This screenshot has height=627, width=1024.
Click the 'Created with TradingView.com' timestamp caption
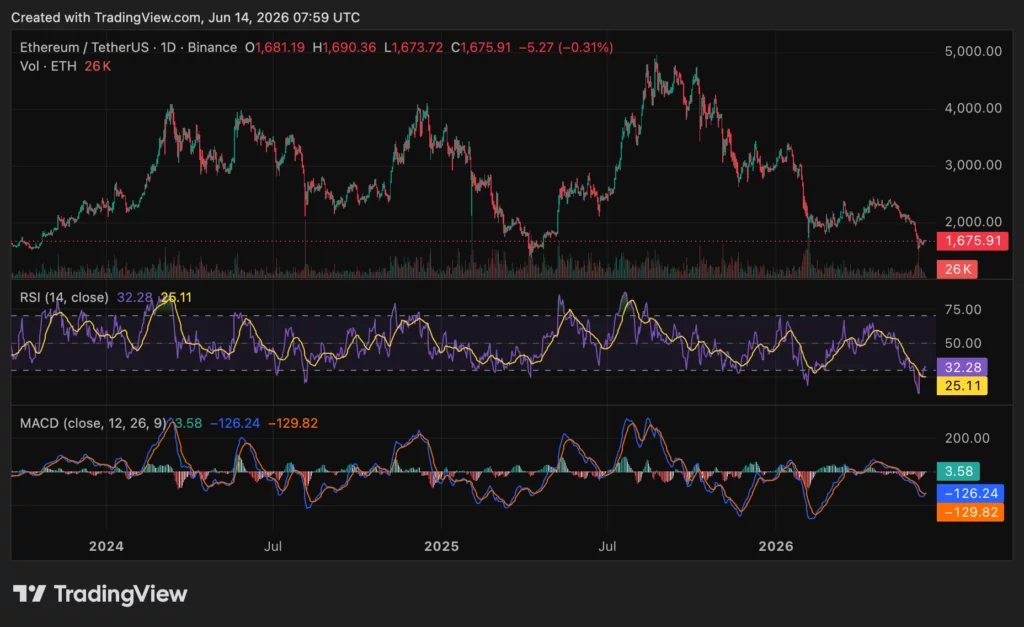(x=185, y=18)
